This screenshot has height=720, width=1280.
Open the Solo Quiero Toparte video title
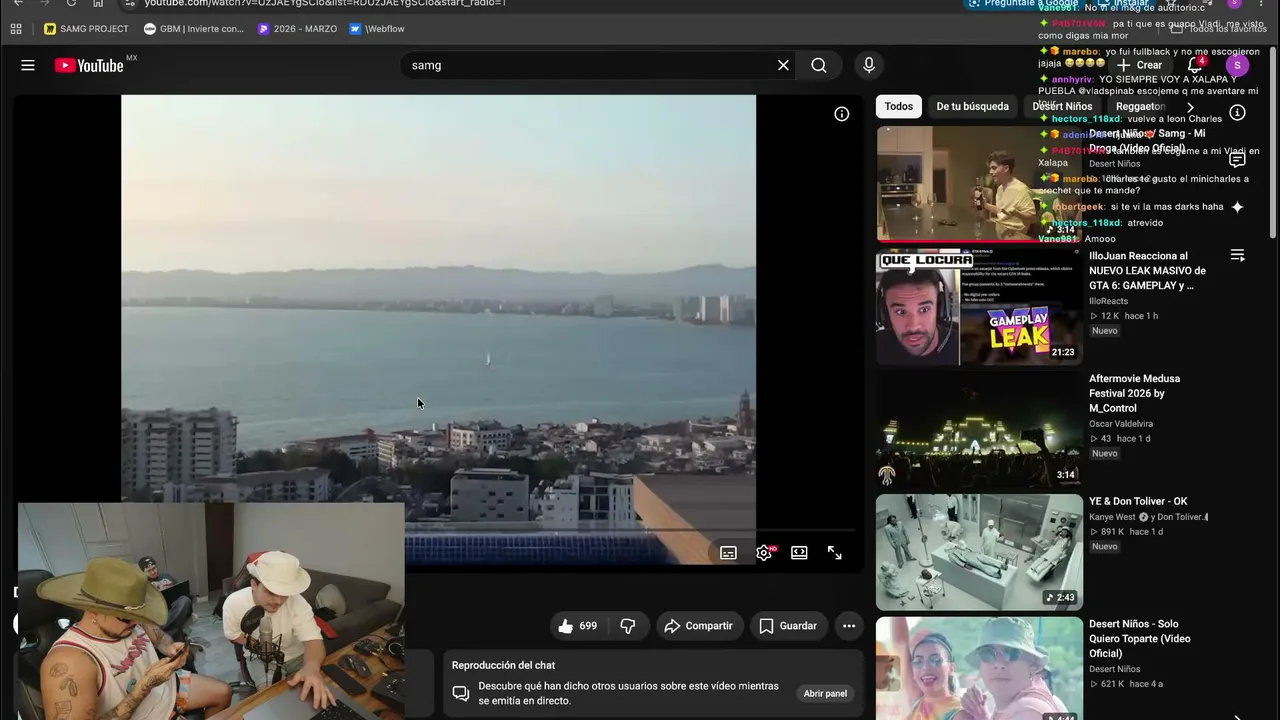coord(1140,638)
